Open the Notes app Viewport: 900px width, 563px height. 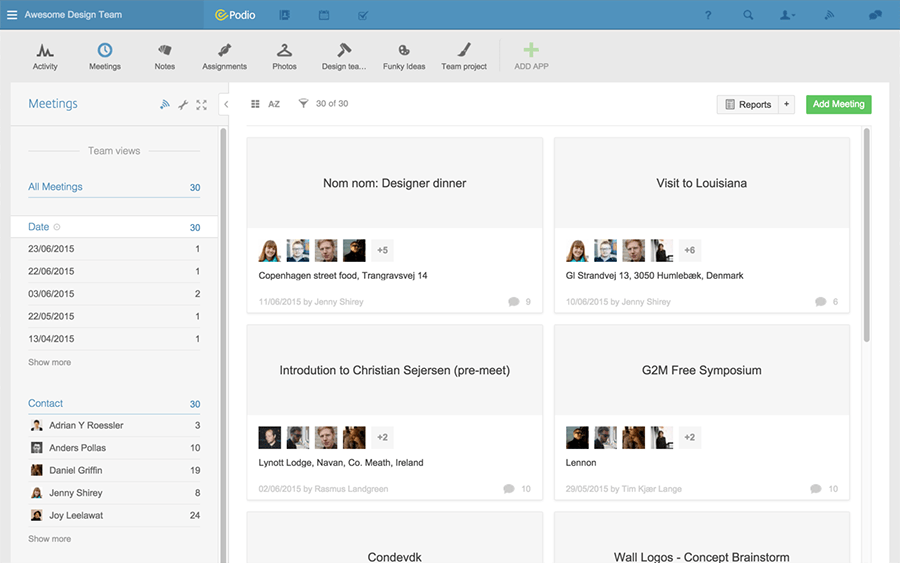click(165, 56)
